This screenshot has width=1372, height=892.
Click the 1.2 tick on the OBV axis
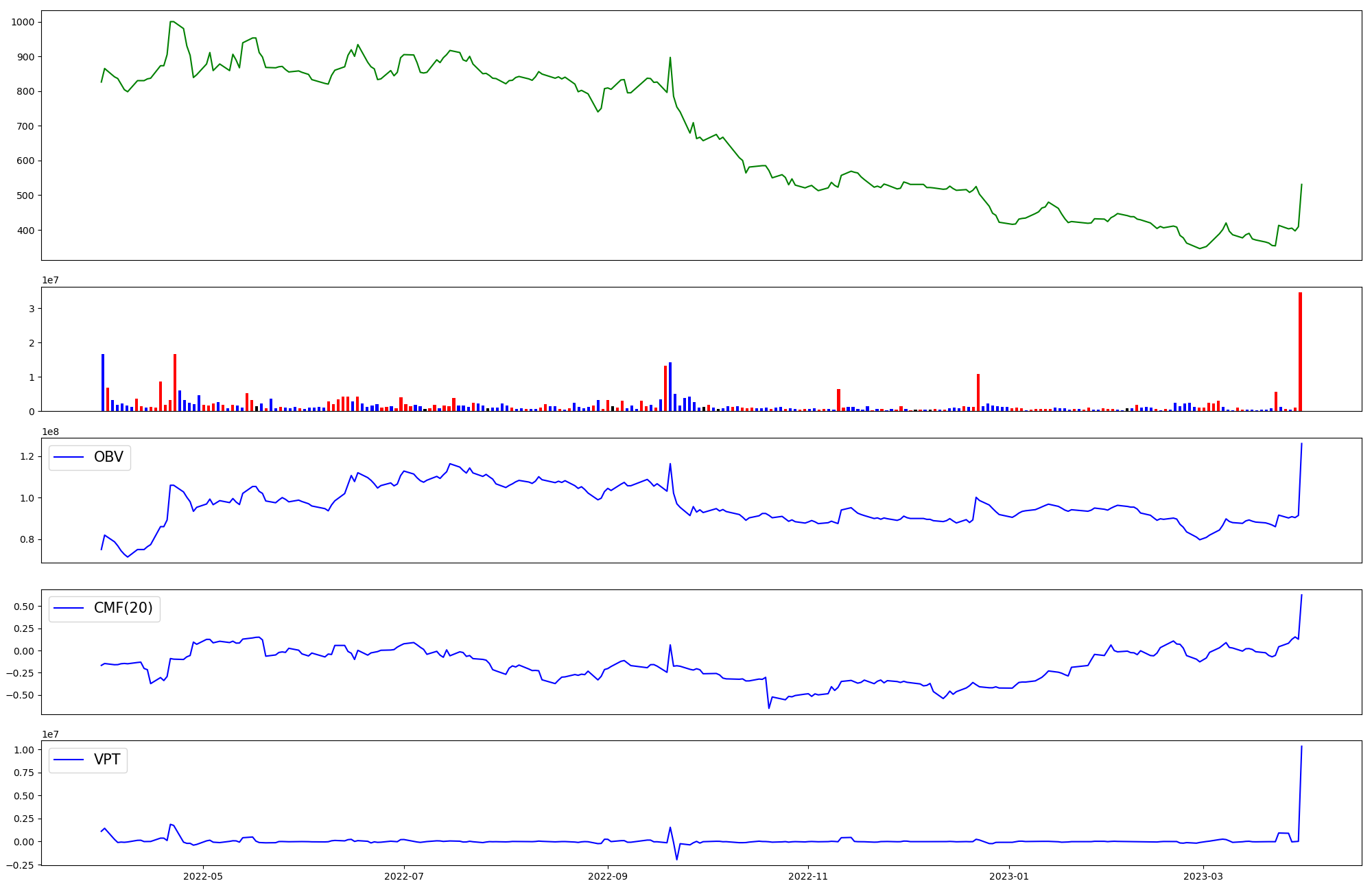click(x=27, y=456)
